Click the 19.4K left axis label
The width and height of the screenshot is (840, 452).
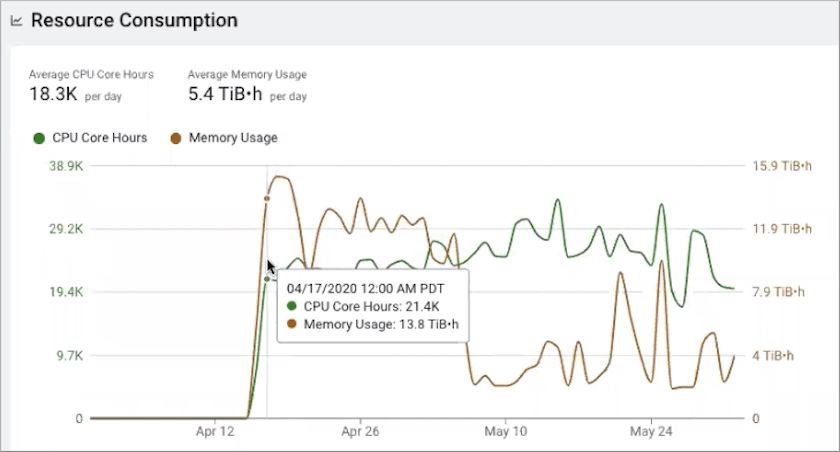click(x=66, y=292)
